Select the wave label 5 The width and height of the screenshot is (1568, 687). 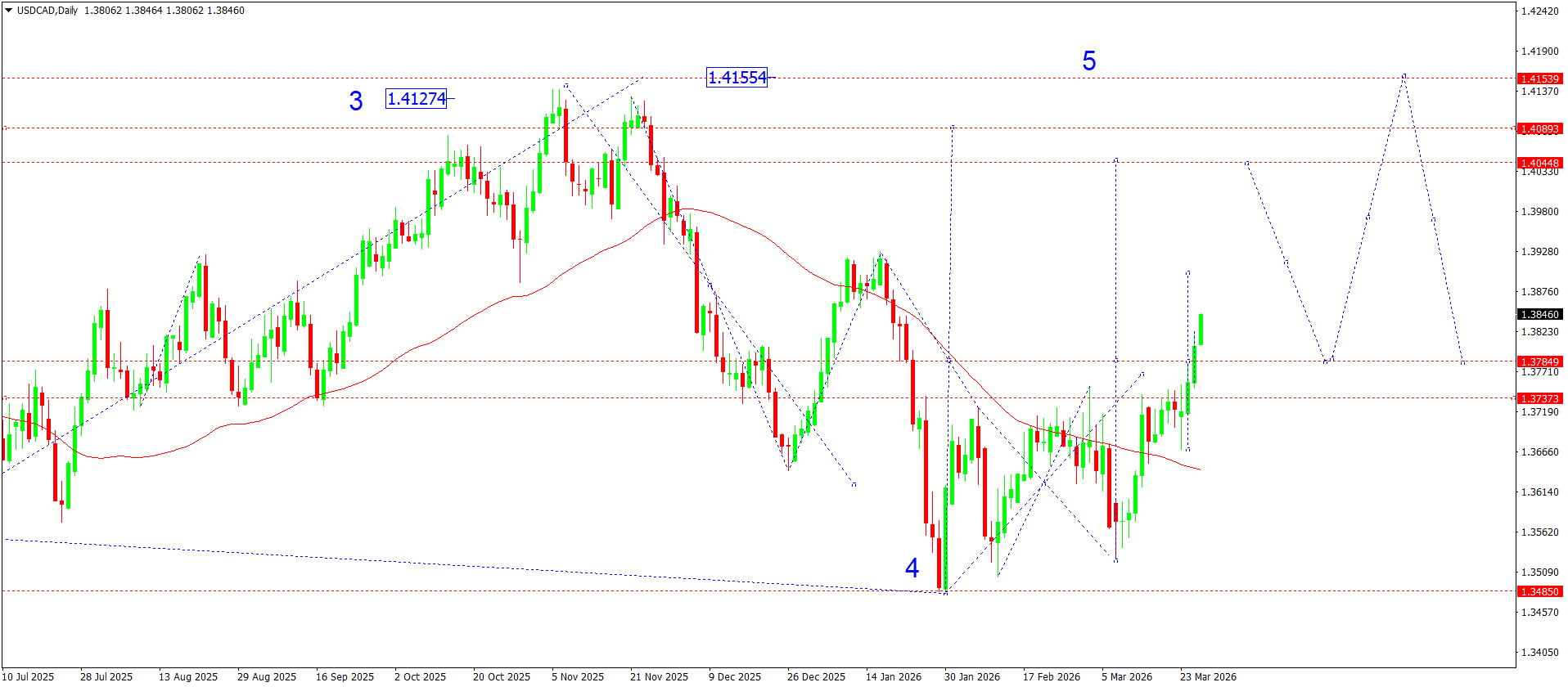pyautogui.click(x=1089, y=61)
